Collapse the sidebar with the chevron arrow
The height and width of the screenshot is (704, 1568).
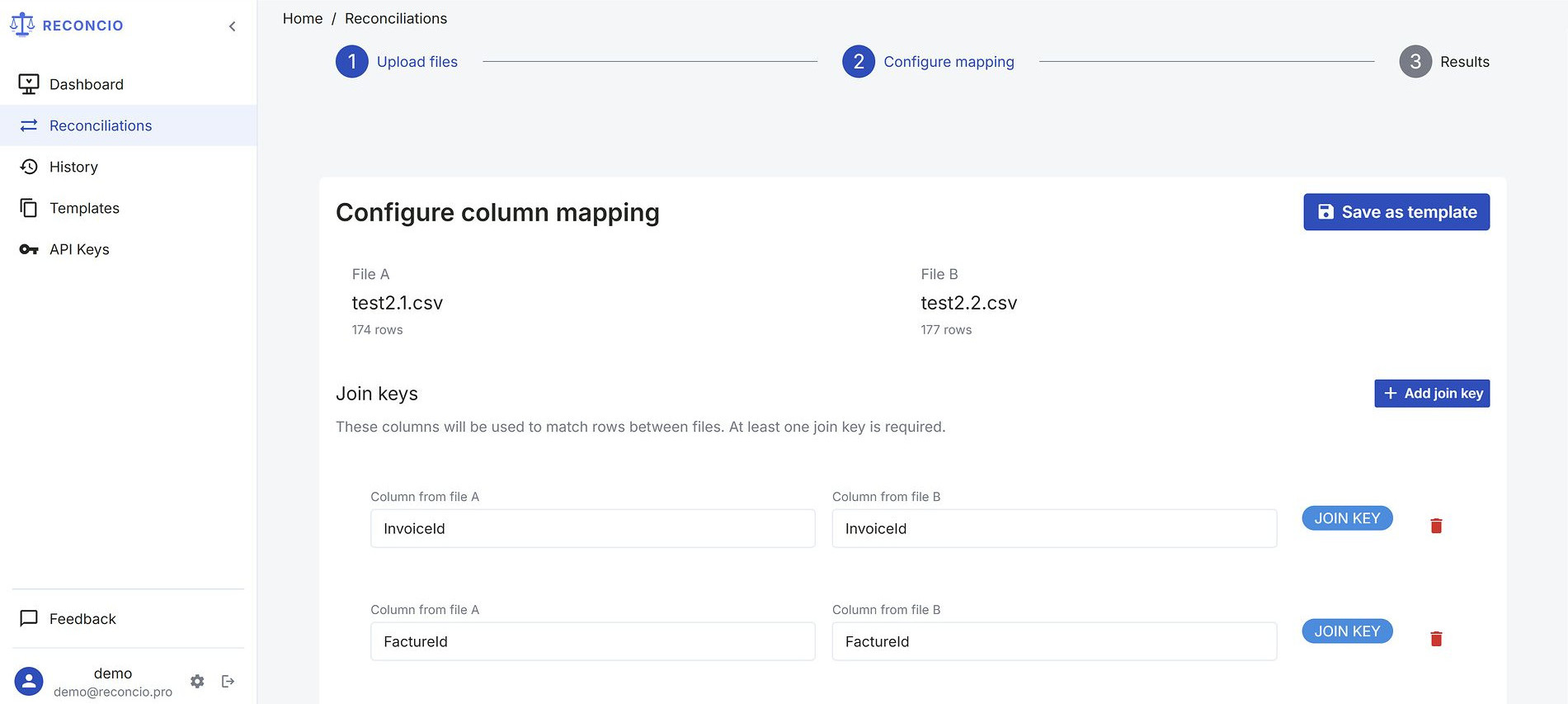click(232, 26)
